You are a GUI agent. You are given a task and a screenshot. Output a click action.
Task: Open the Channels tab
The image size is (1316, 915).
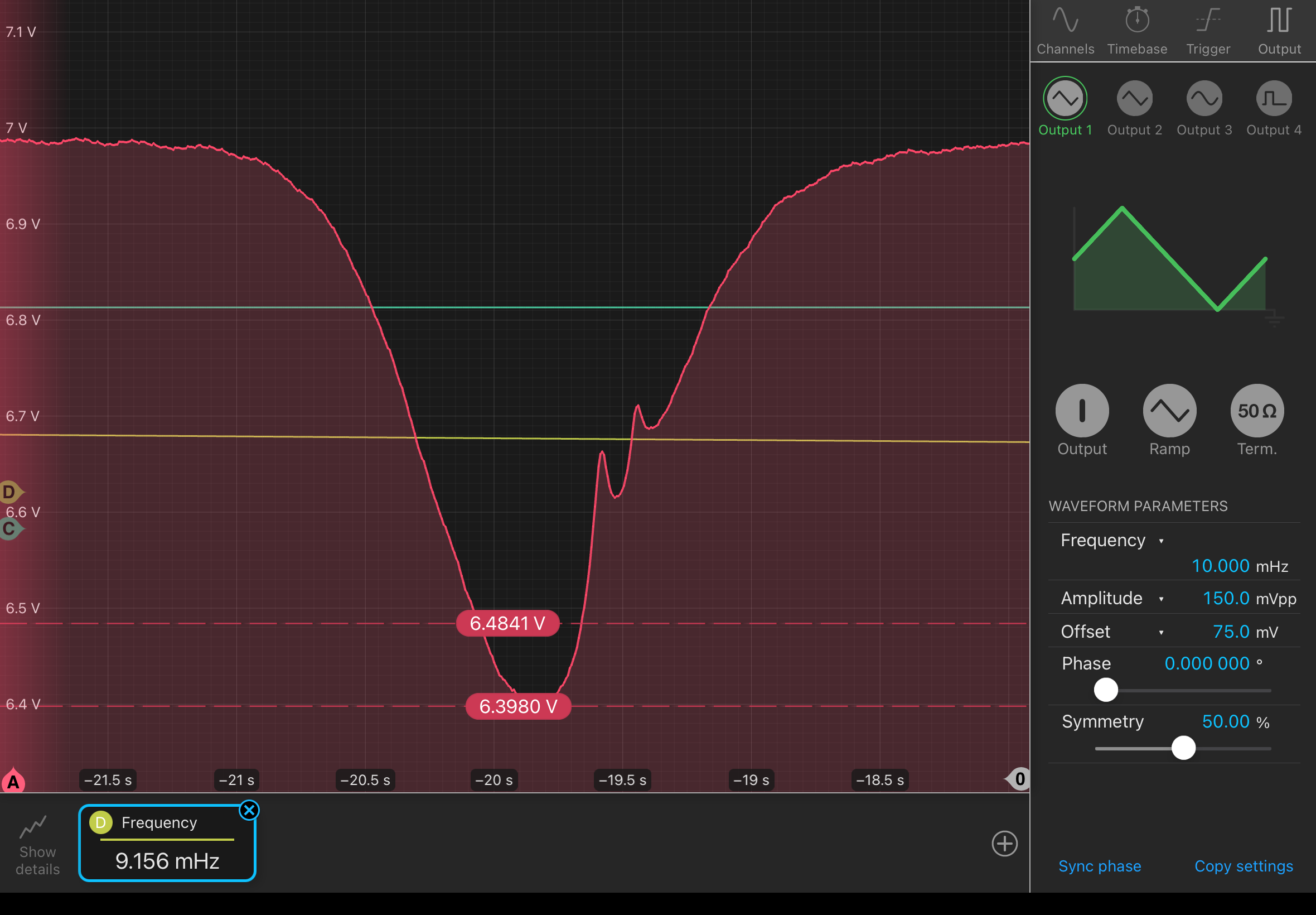(x=1065, y=31)
